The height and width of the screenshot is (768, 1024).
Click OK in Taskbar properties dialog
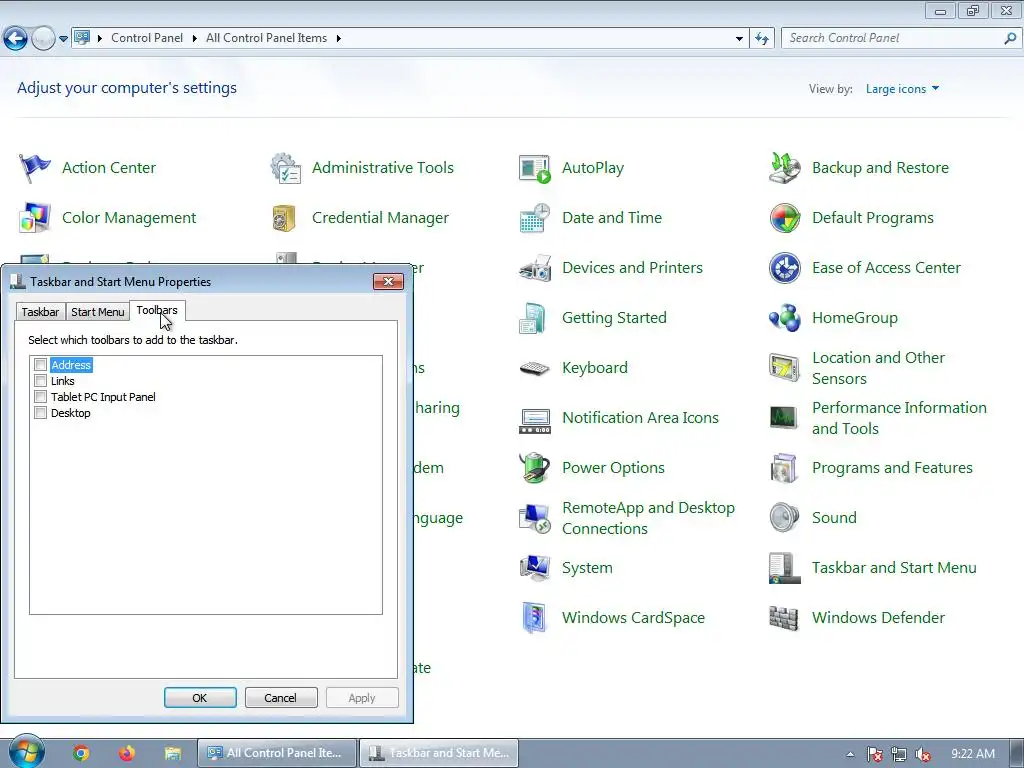(x=200, y=697)
